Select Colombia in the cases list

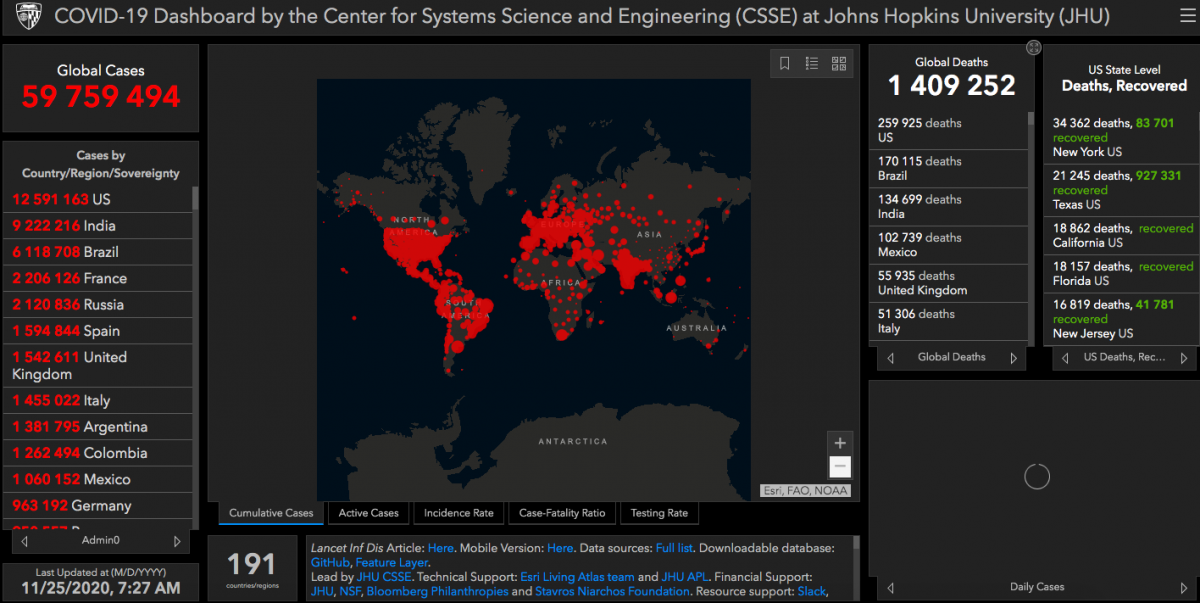point(97,452)
